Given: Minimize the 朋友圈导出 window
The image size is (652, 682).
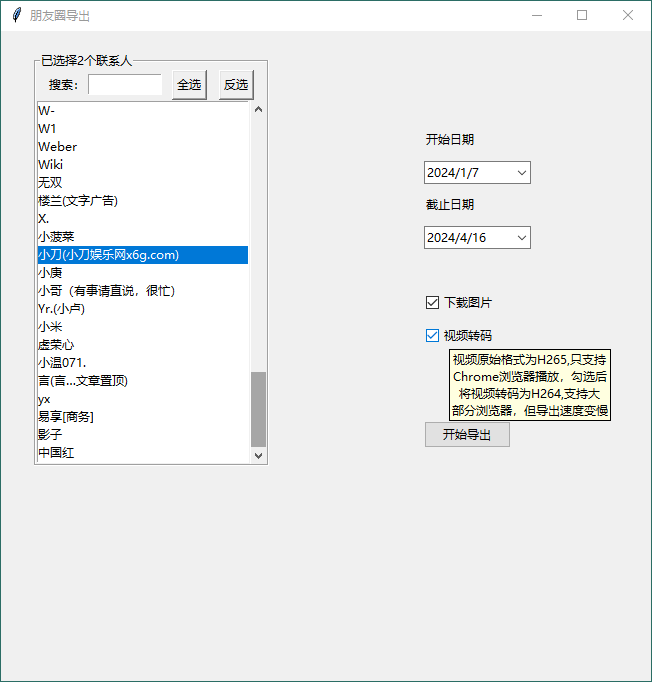Looking at the screenshot, I should point(537,15).
